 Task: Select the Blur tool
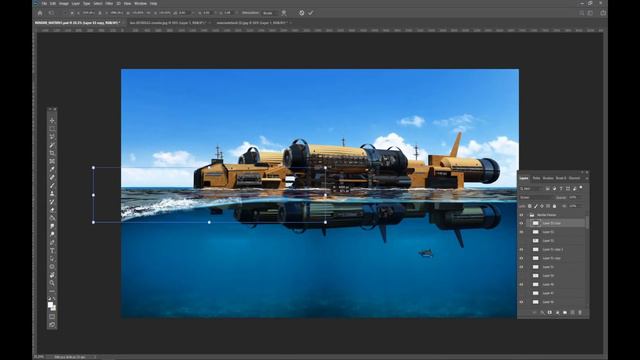(x=52, y=226)
